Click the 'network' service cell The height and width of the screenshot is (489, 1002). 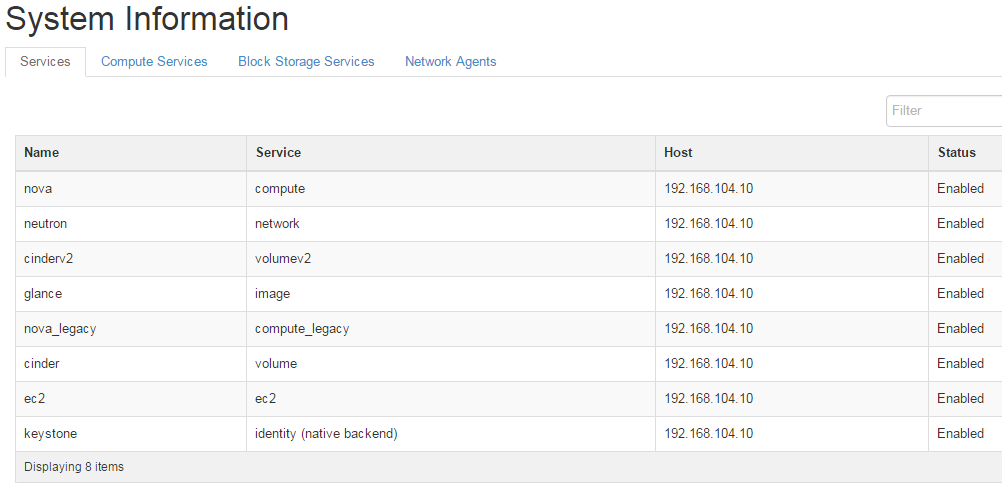[451, 224]
